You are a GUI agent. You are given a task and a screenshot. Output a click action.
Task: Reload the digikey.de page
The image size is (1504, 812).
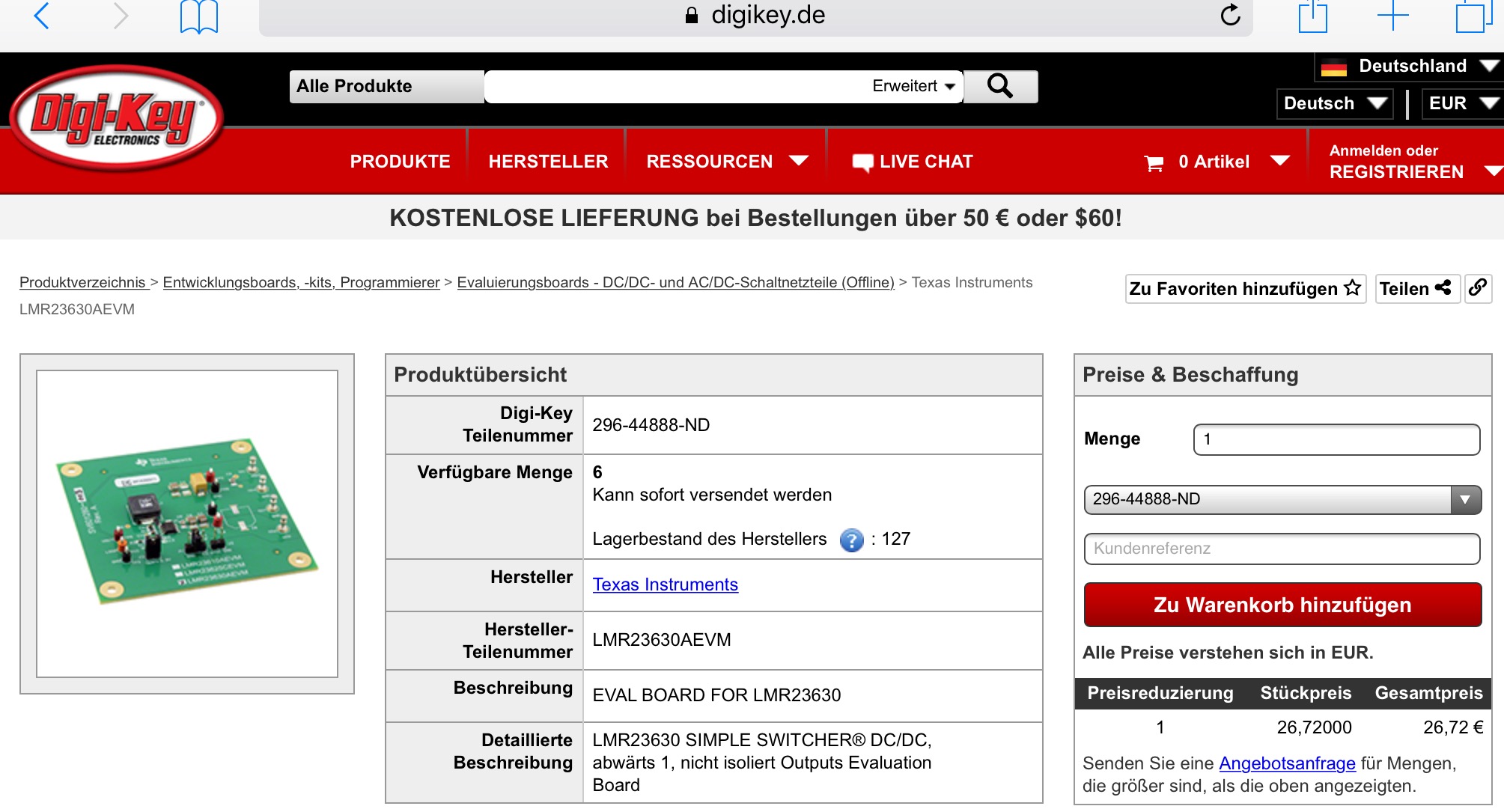1230,14
